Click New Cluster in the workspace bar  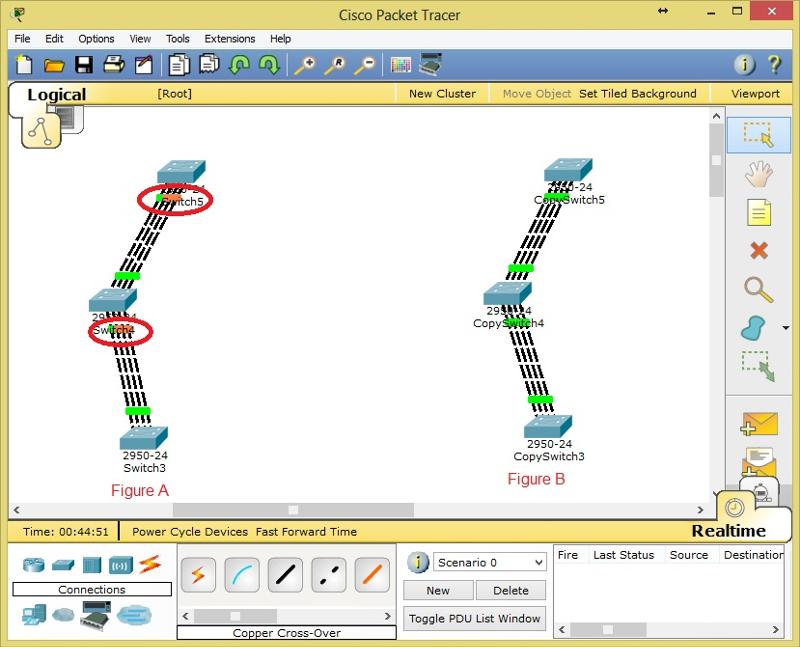coord(442,94)
